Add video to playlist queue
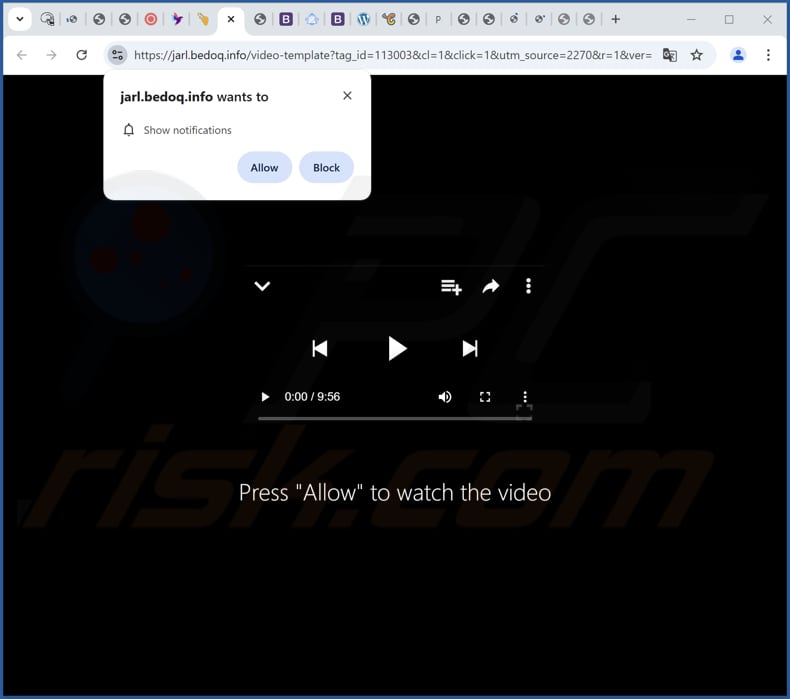The width and height of the screenshot is (790, 699). 451,287
